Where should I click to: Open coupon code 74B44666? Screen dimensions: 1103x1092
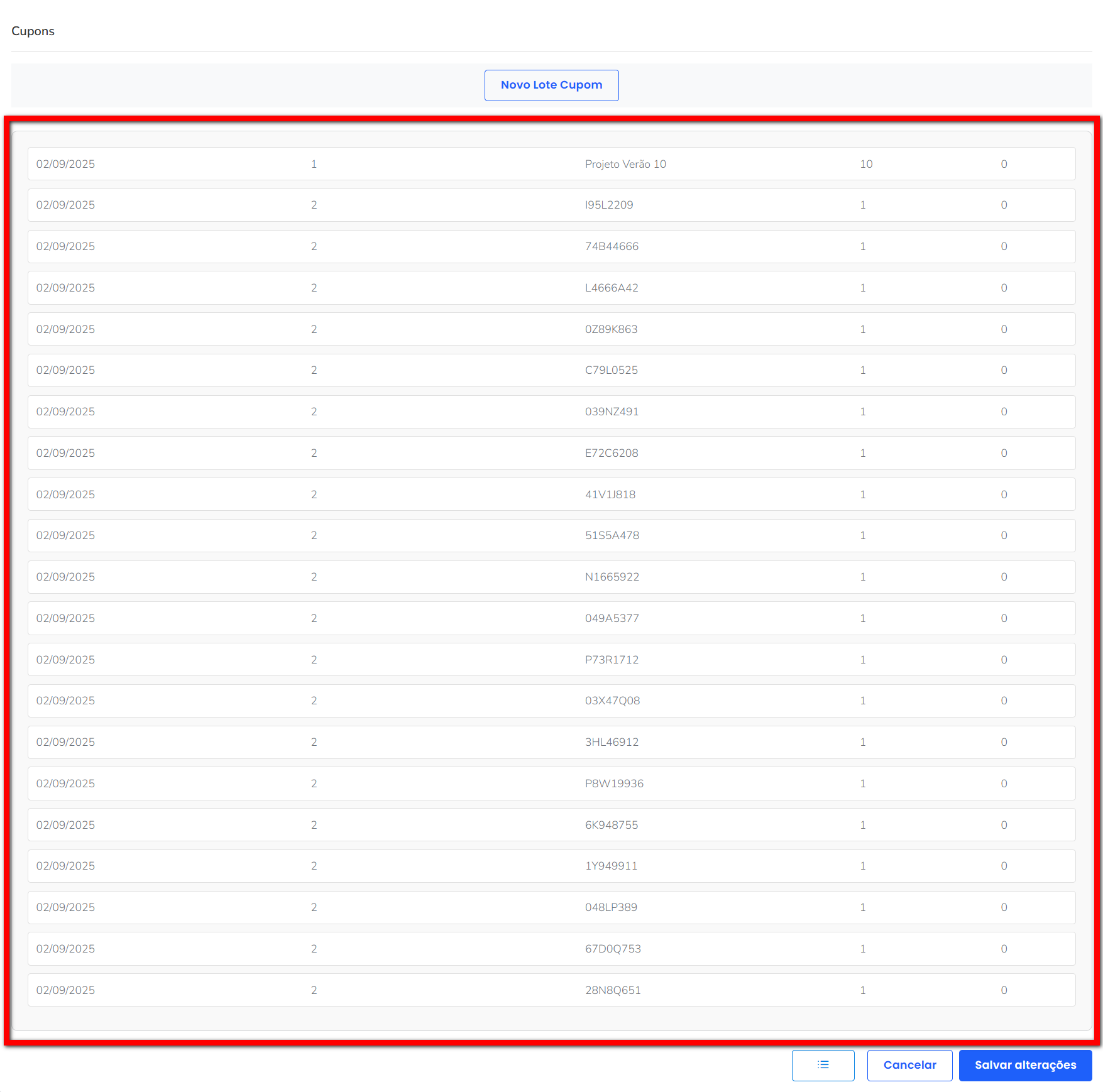pyautogui.click(x=612, y=246)
